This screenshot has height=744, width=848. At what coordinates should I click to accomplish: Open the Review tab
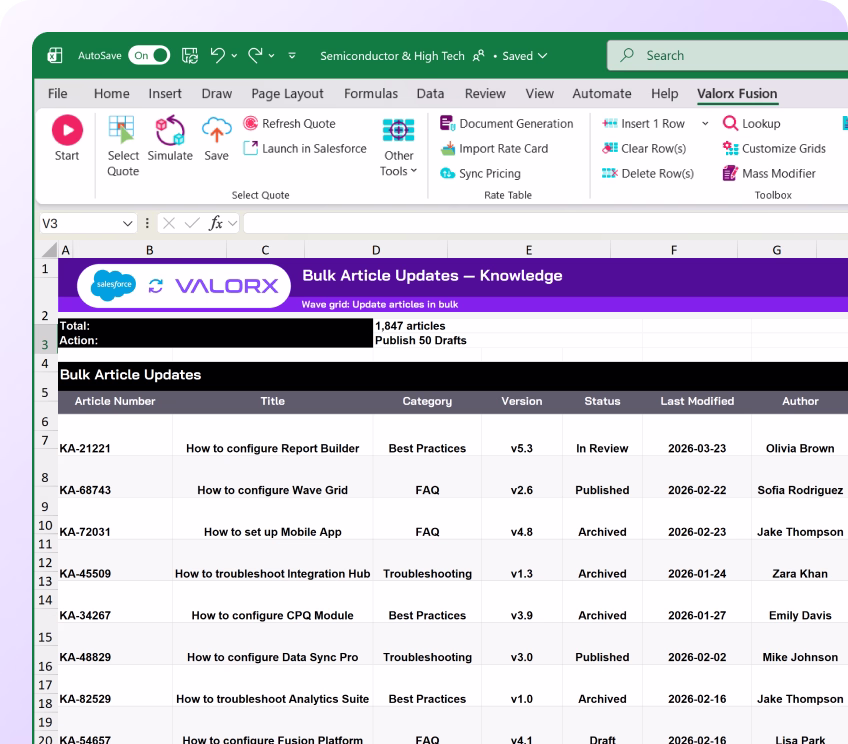tap(485, 94)
